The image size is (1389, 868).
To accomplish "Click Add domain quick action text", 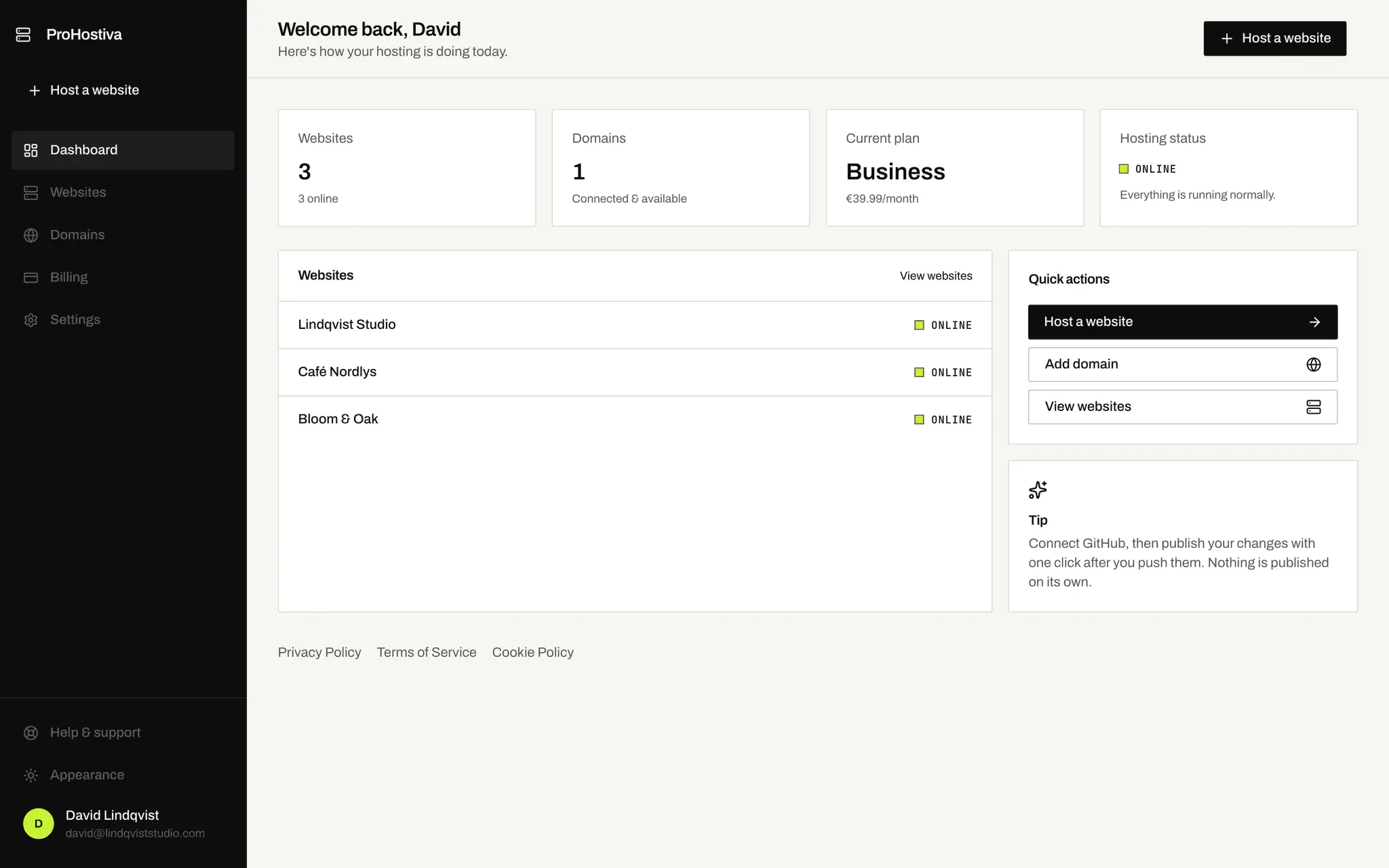I will [x=1081, y=364].
